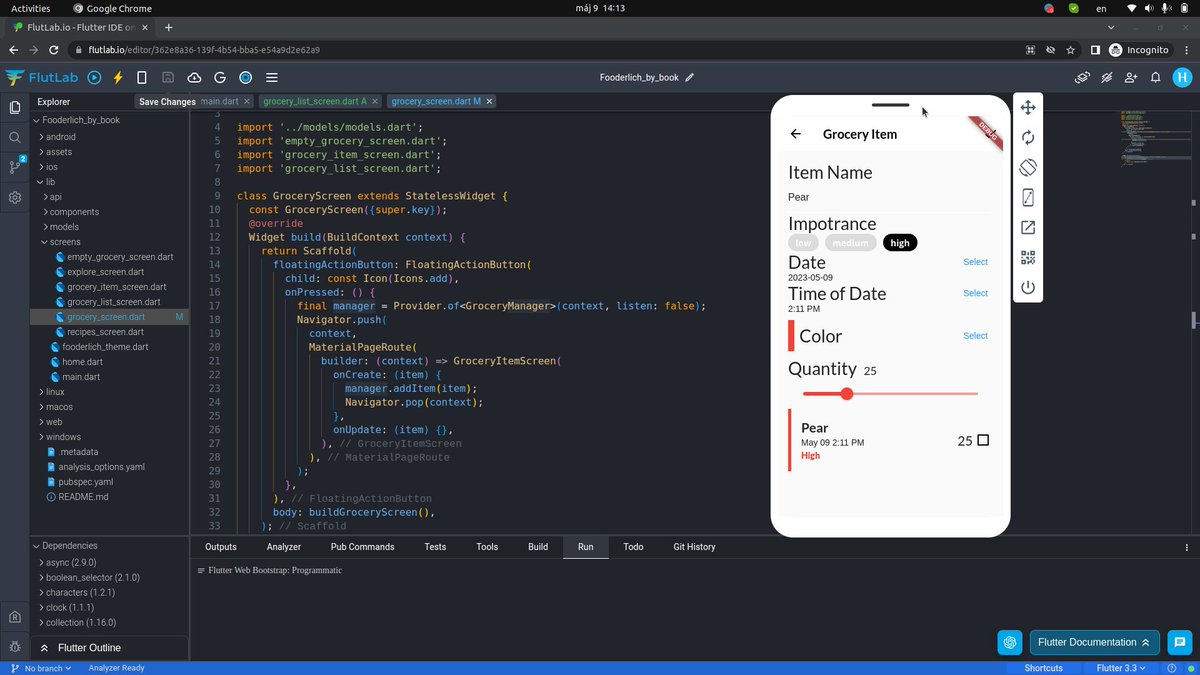The height and width of the screenshot is (675, 1200).
Task: Click Select next to Time of Date
Action: (x=975, y=293)
